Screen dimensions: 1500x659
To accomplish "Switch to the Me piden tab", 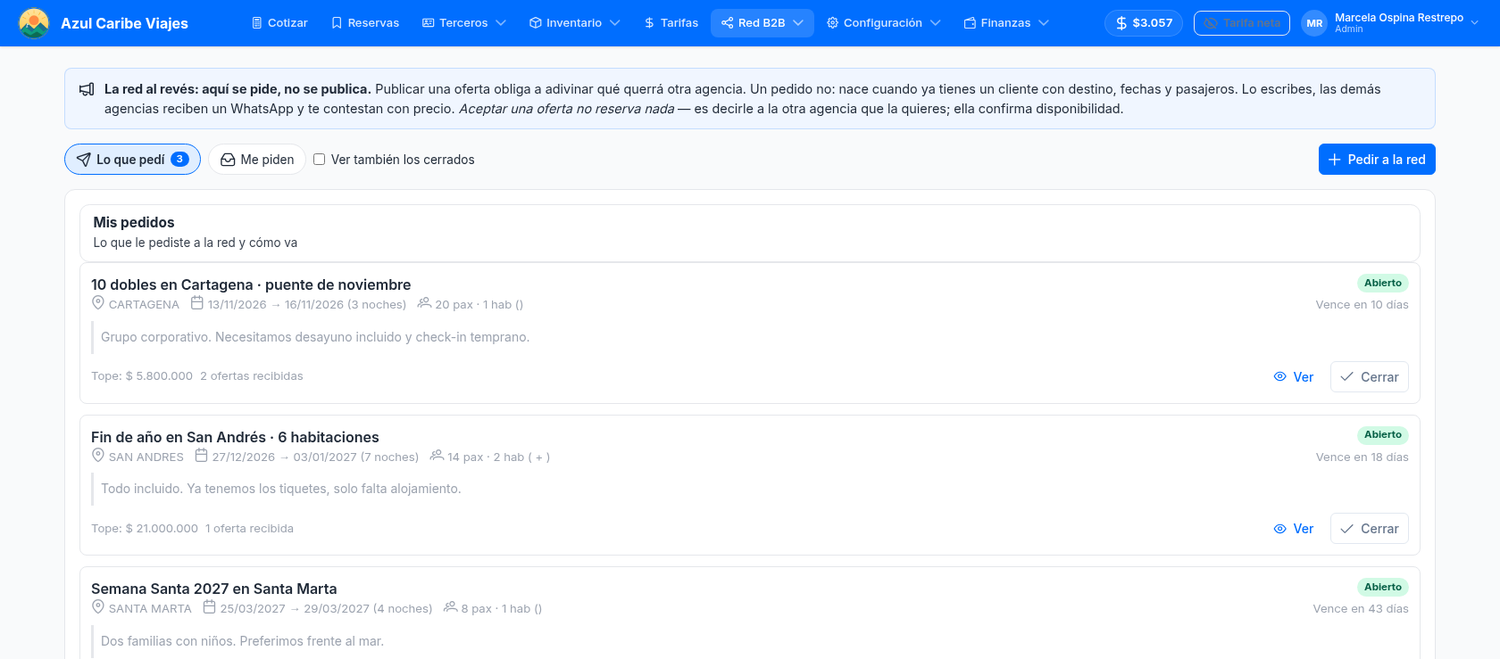I will pyautogui.click(x=257, y=159).
